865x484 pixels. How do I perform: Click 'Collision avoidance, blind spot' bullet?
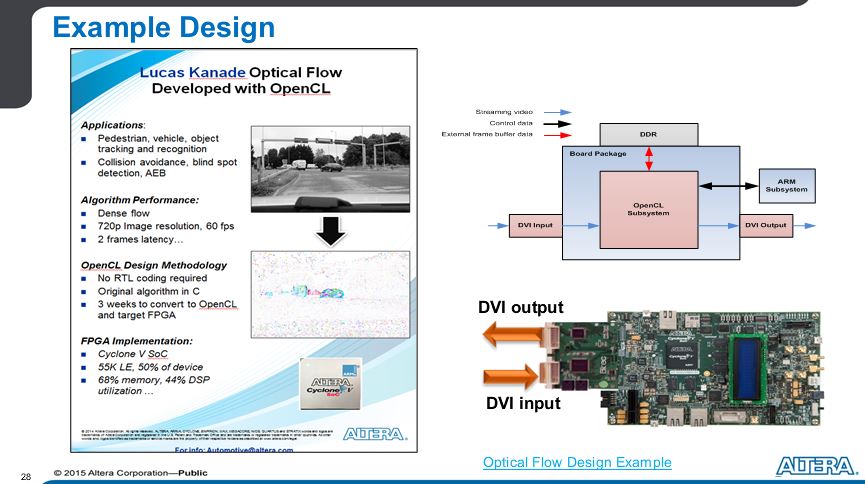[x=167, y=167]
